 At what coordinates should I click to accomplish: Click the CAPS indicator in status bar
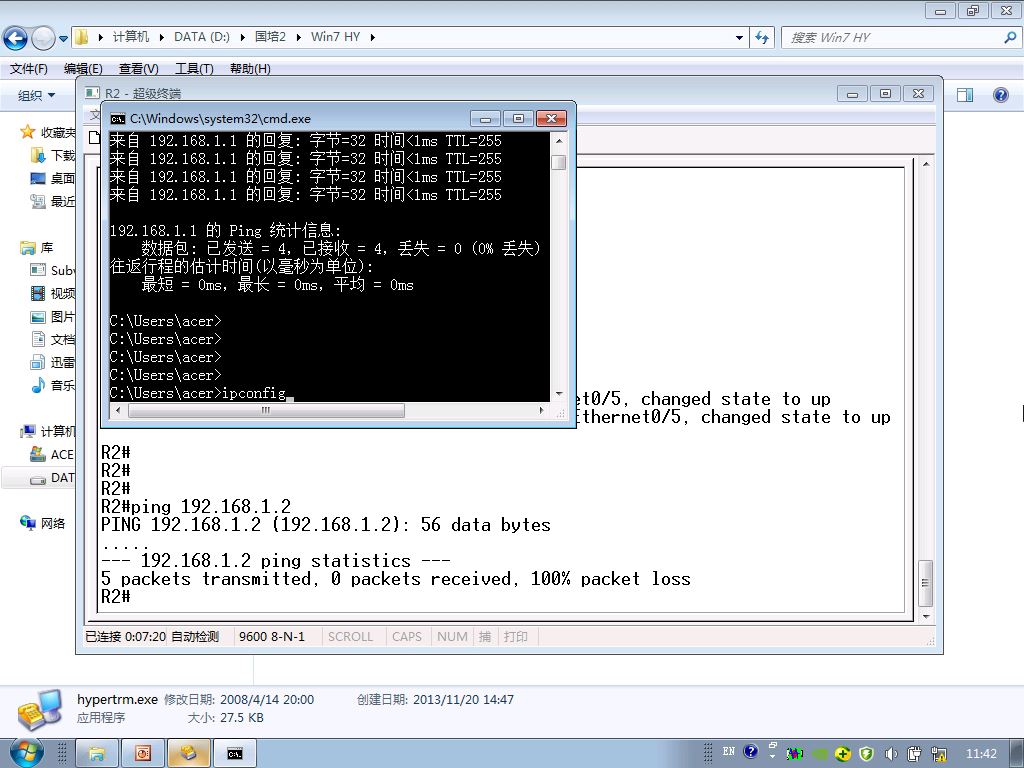point(406,636)
